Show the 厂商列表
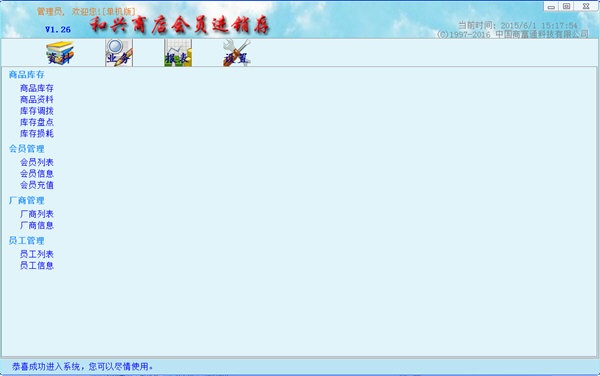 37,214
